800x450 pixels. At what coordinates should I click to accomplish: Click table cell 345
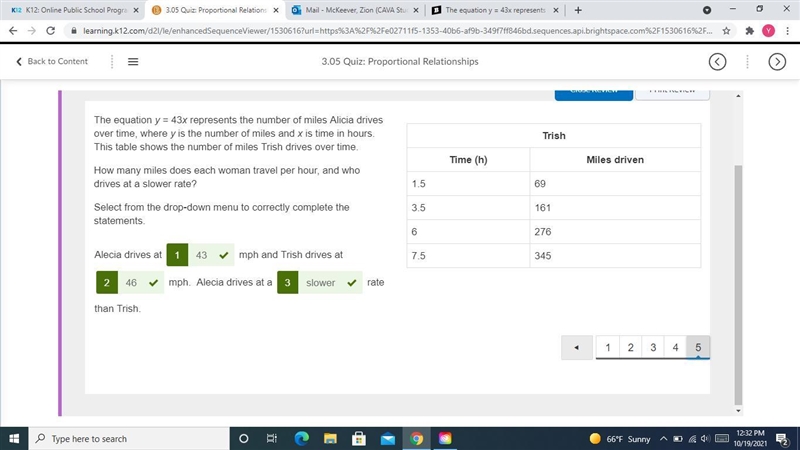(x=615, y=256)
